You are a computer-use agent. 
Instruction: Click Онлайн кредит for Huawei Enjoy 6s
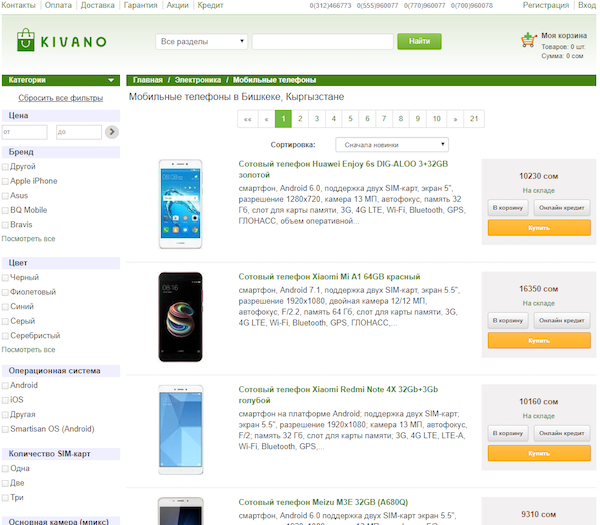(562, 207)
